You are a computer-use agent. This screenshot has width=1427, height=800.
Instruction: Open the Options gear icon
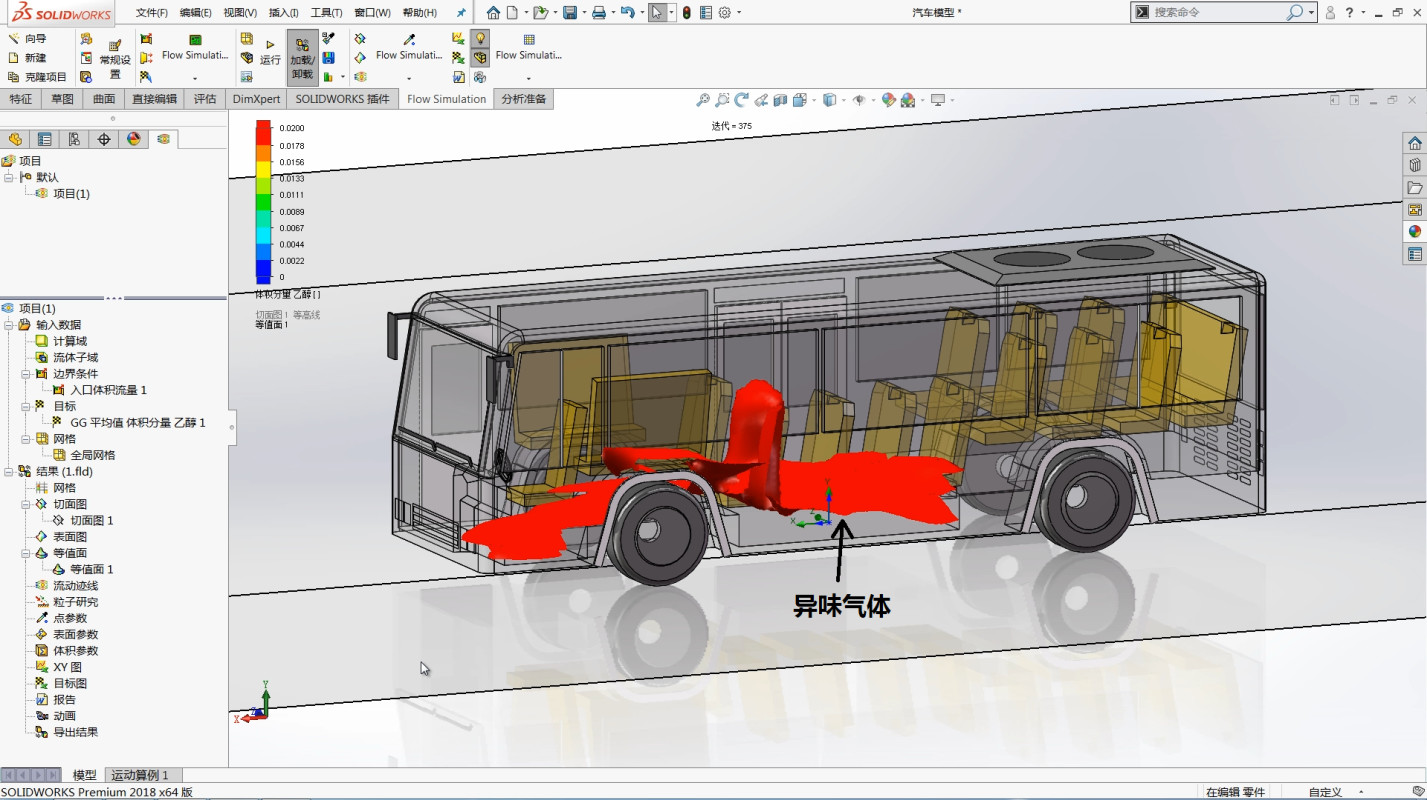point(725,13)
